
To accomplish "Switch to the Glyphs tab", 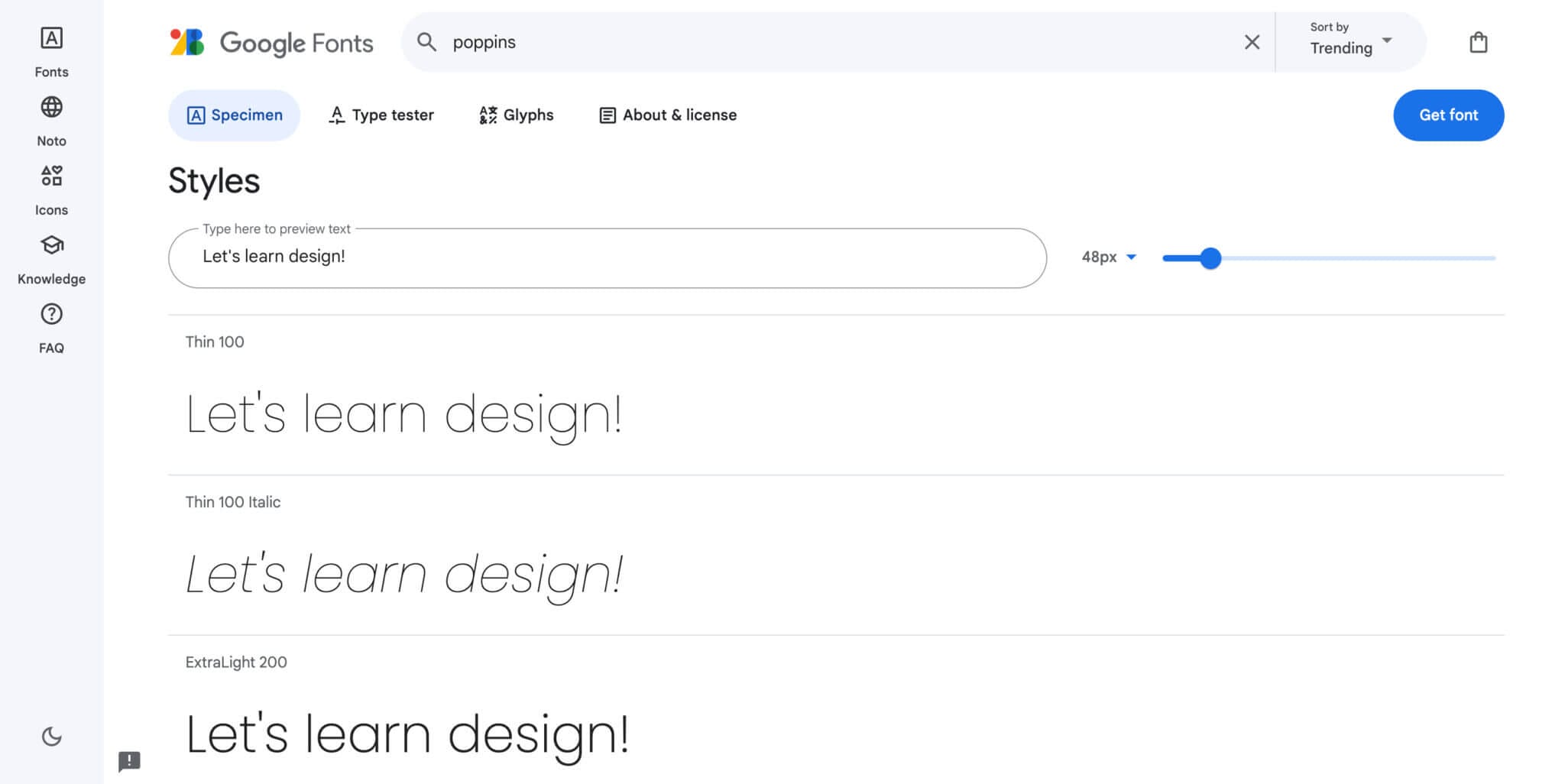I will [517, 115].
